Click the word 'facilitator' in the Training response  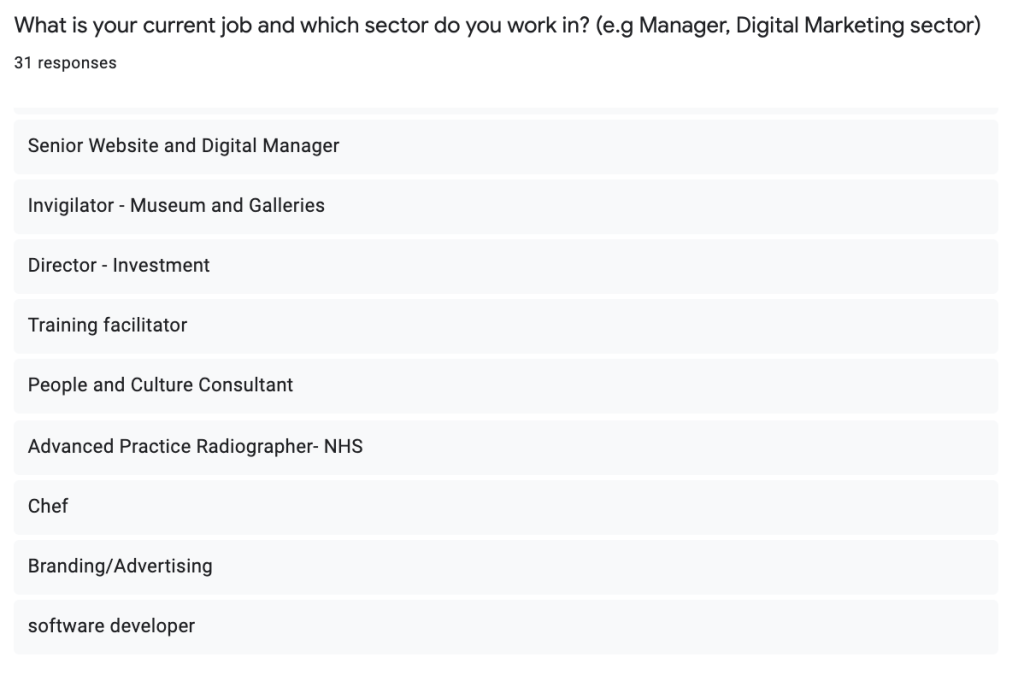pos(145,326)
